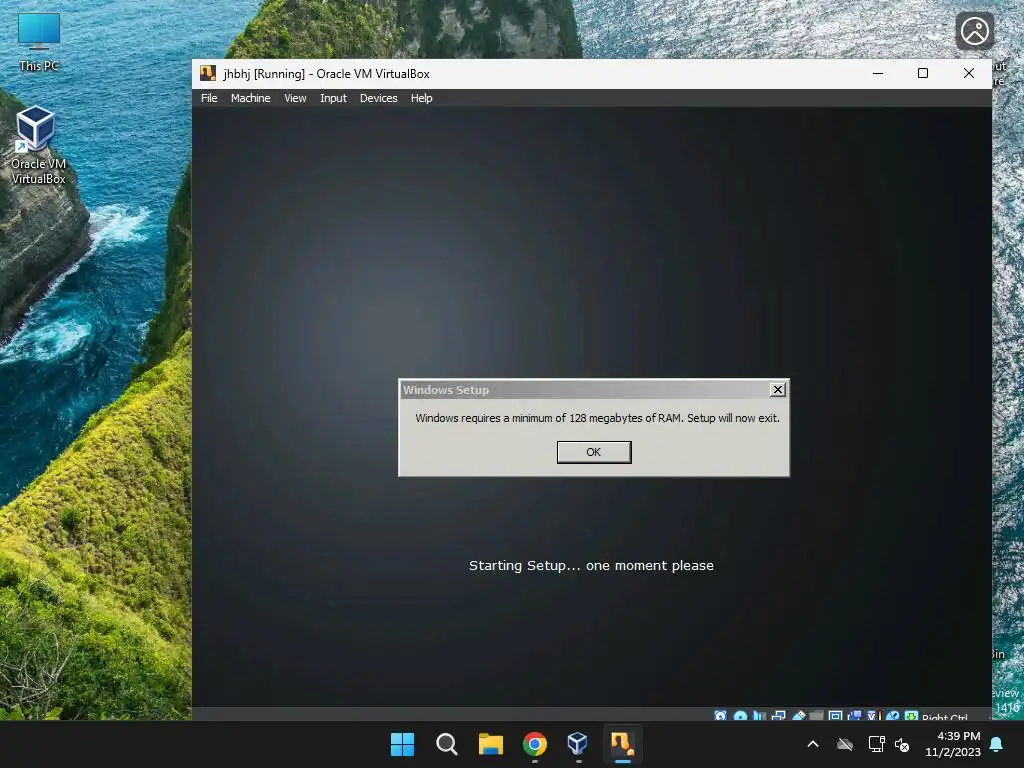Click the hard disk activity status icon
The image size is (1024, 768).
(x=720, y=716)
